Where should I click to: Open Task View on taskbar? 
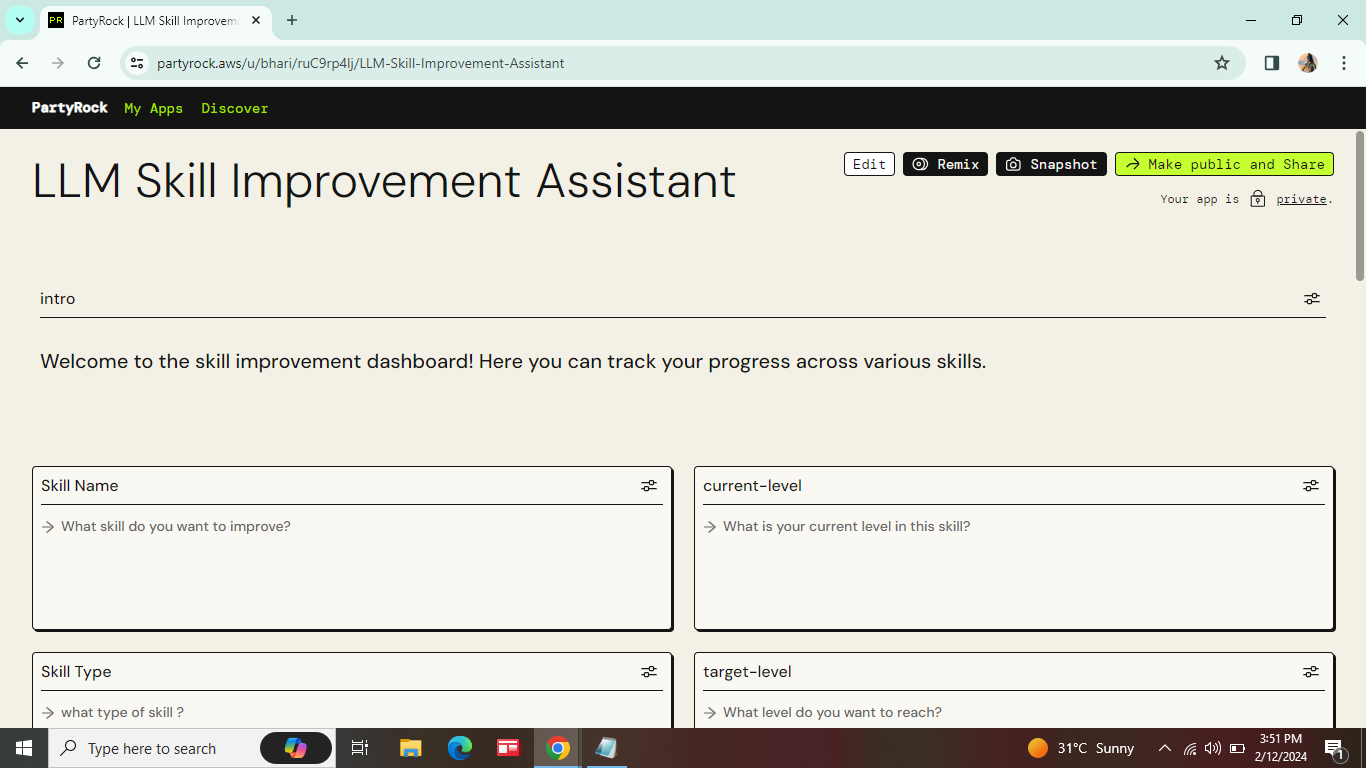(360, 748)
